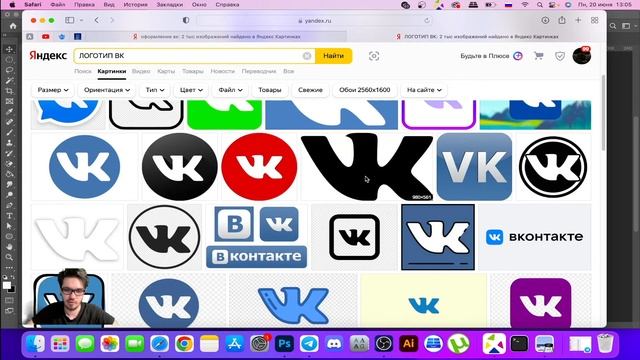Open Finder from the Dock
This screenshot has width=640, height=360.
tap(36, 344)
